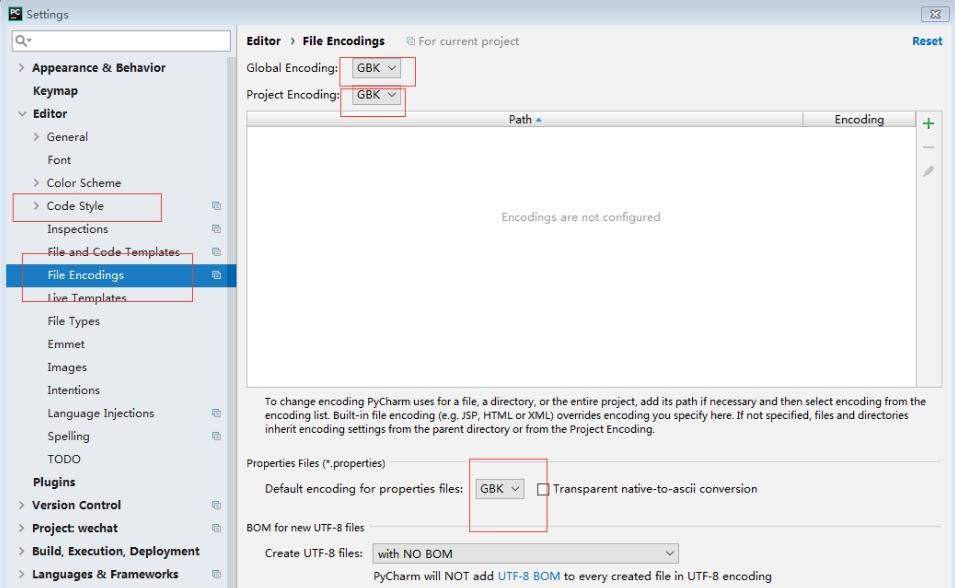Click project-level icon beside Language Injections
This screenshot has height=588, width=955.
pyautogui.click(x=216, y=413)
